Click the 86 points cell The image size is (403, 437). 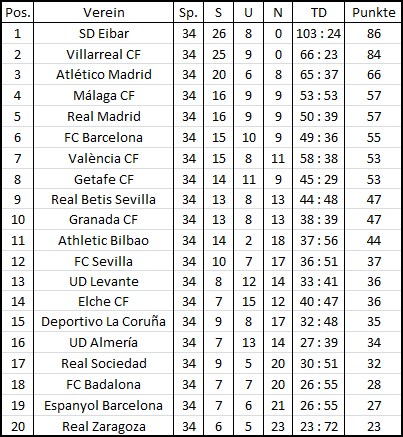coord(373,34)
